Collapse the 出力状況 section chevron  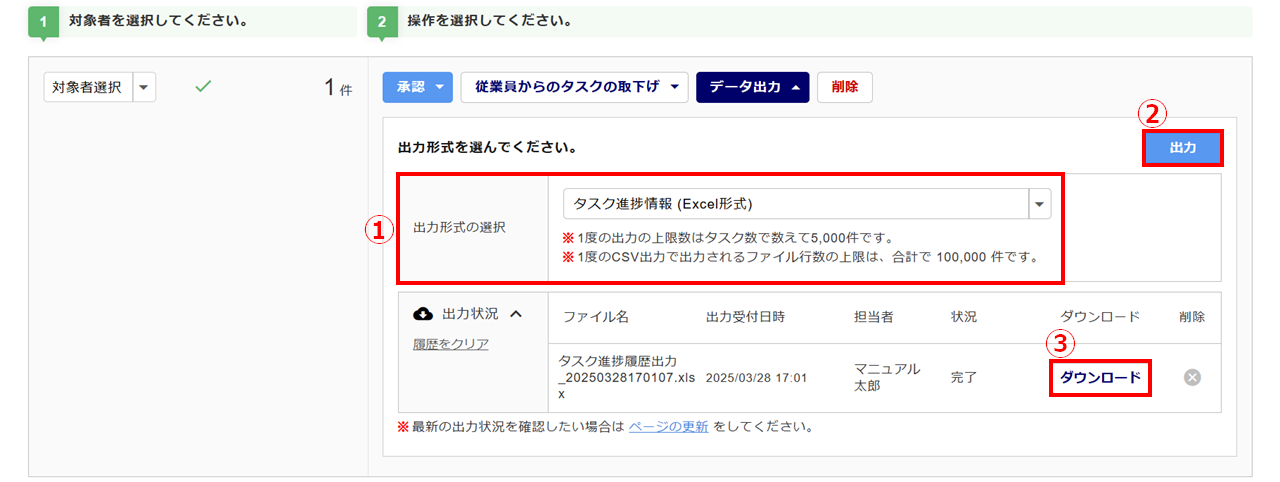coord(516,314)
